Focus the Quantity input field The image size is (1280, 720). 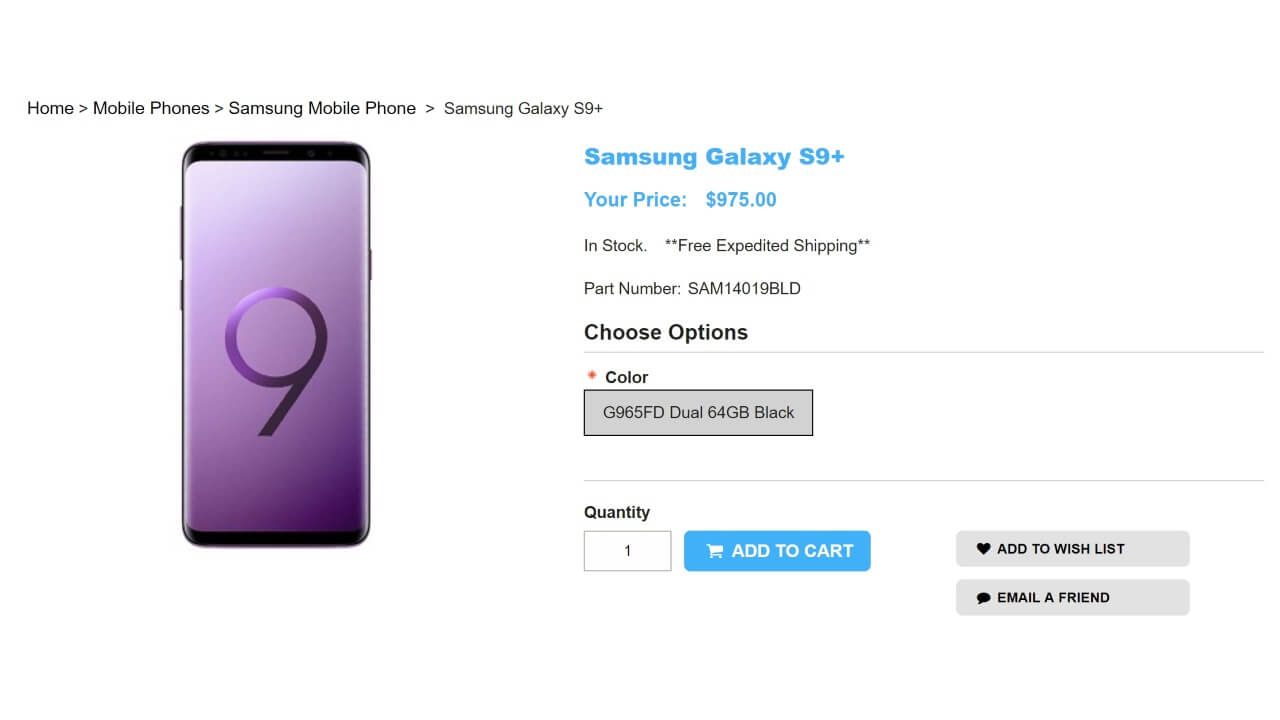click(627, 551)
